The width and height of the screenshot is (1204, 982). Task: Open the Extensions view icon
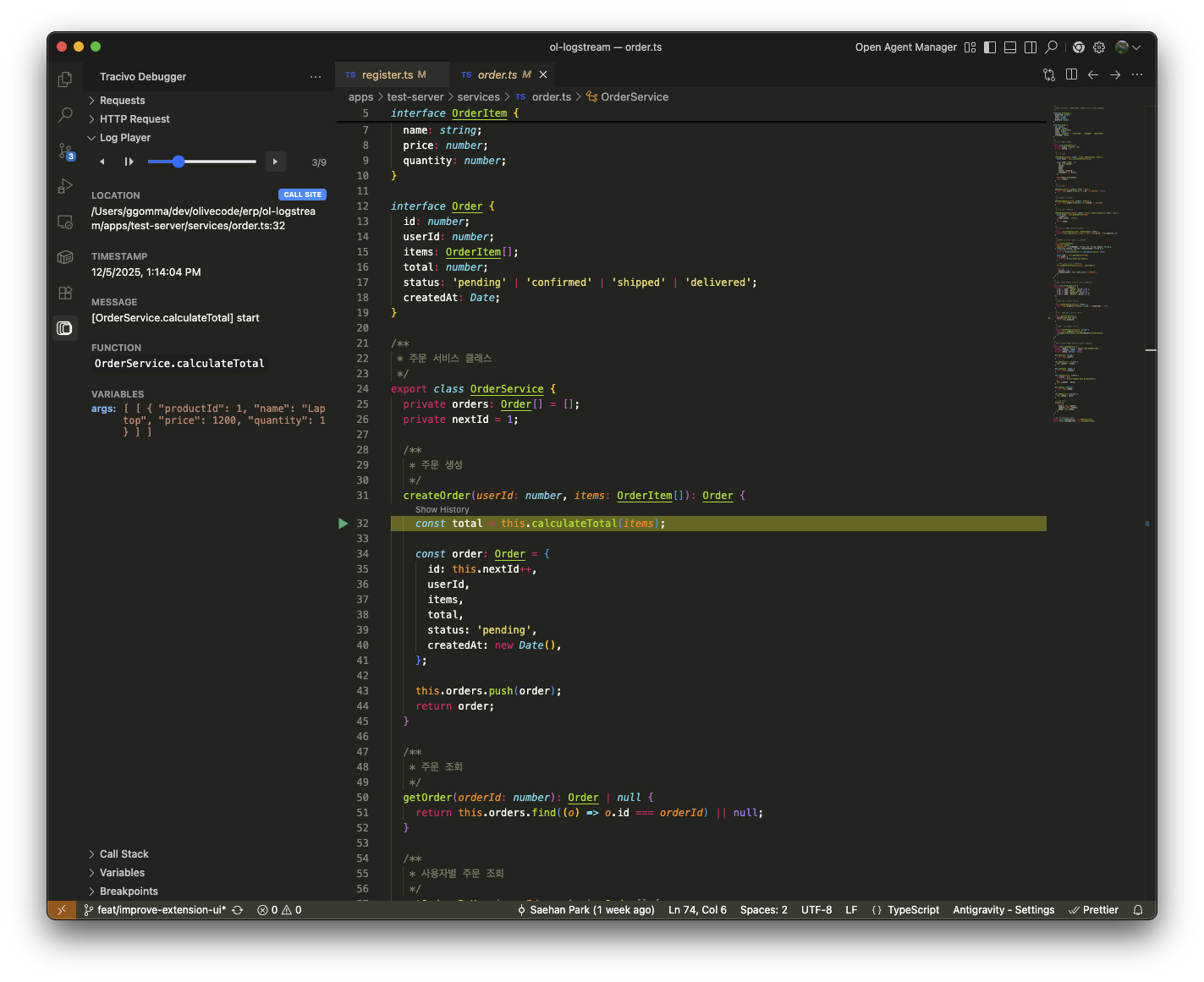click(65, 293)
